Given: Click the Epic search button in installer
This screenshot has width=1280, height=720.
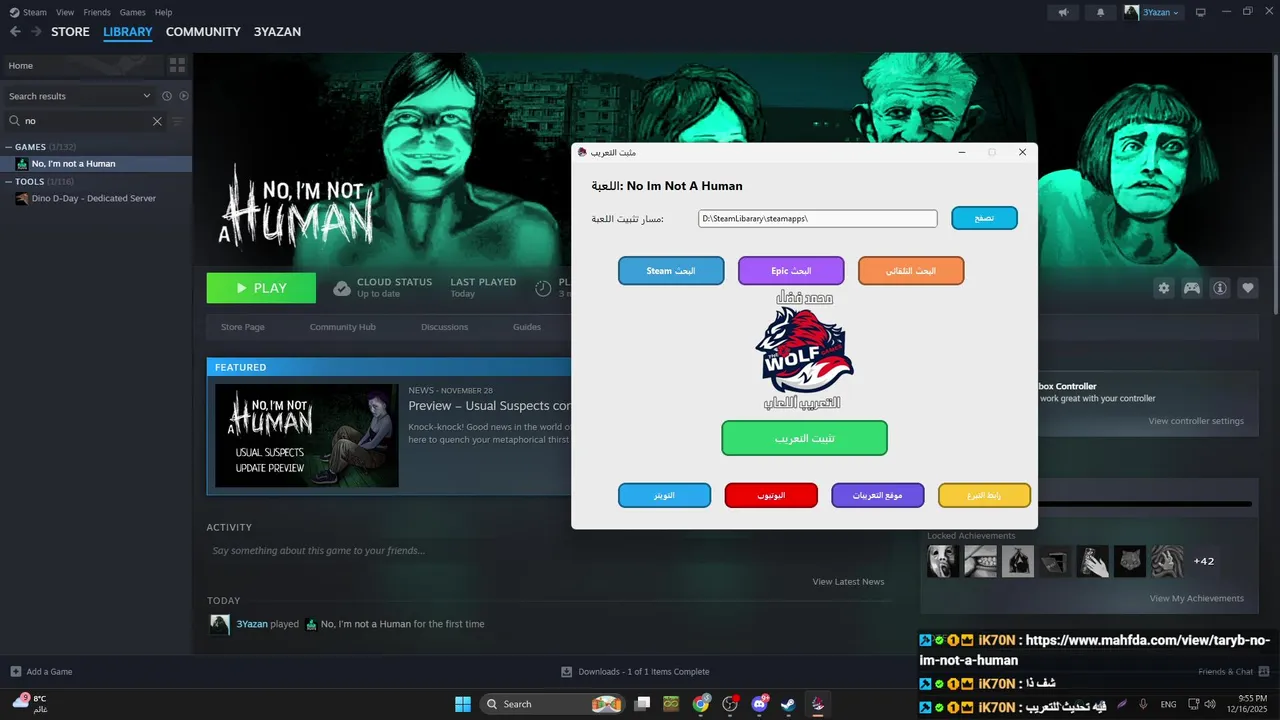Looking at the screenshot, I should [x=791, y=271].
